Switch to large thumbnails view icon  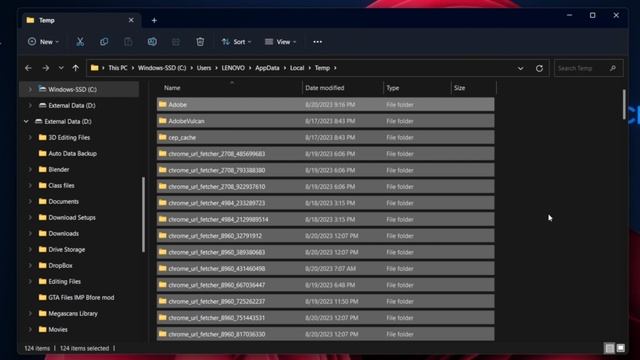[x=621, y=348]
